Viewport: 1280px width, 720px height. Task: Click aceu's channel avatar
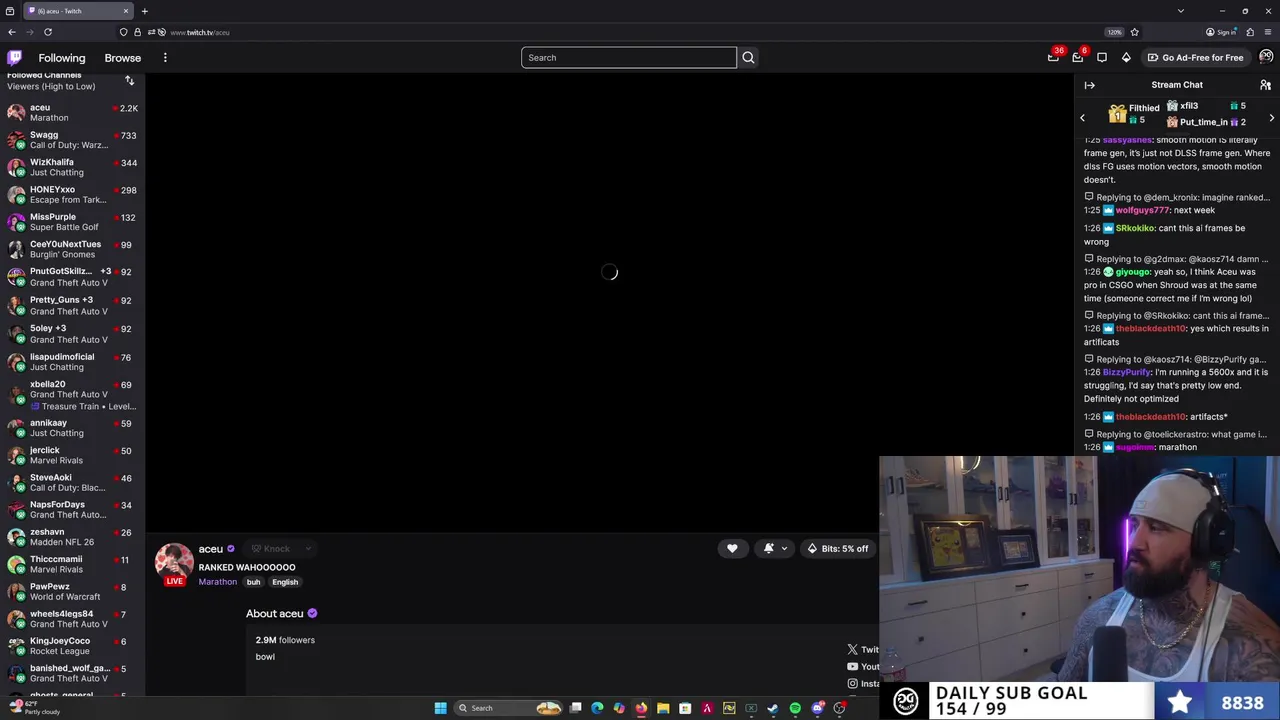coord(174,564)
